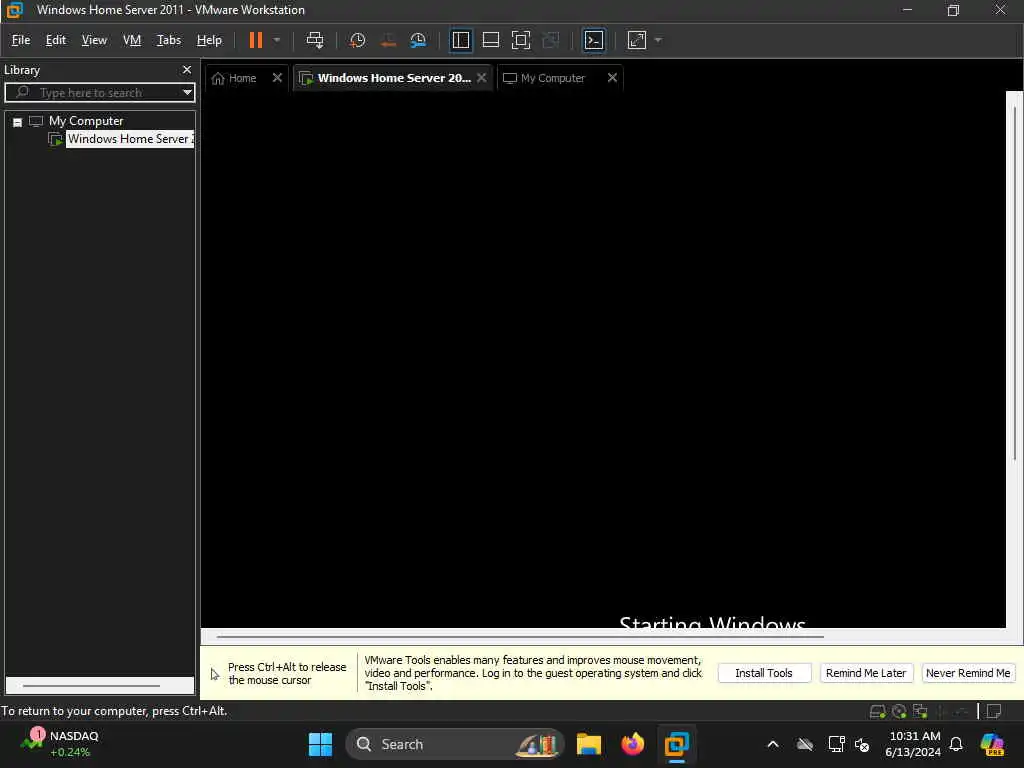The height and width of the screenshot is (768, 1024).
Task: Open File Explorer from the taskbar
Action: (588, 744)
